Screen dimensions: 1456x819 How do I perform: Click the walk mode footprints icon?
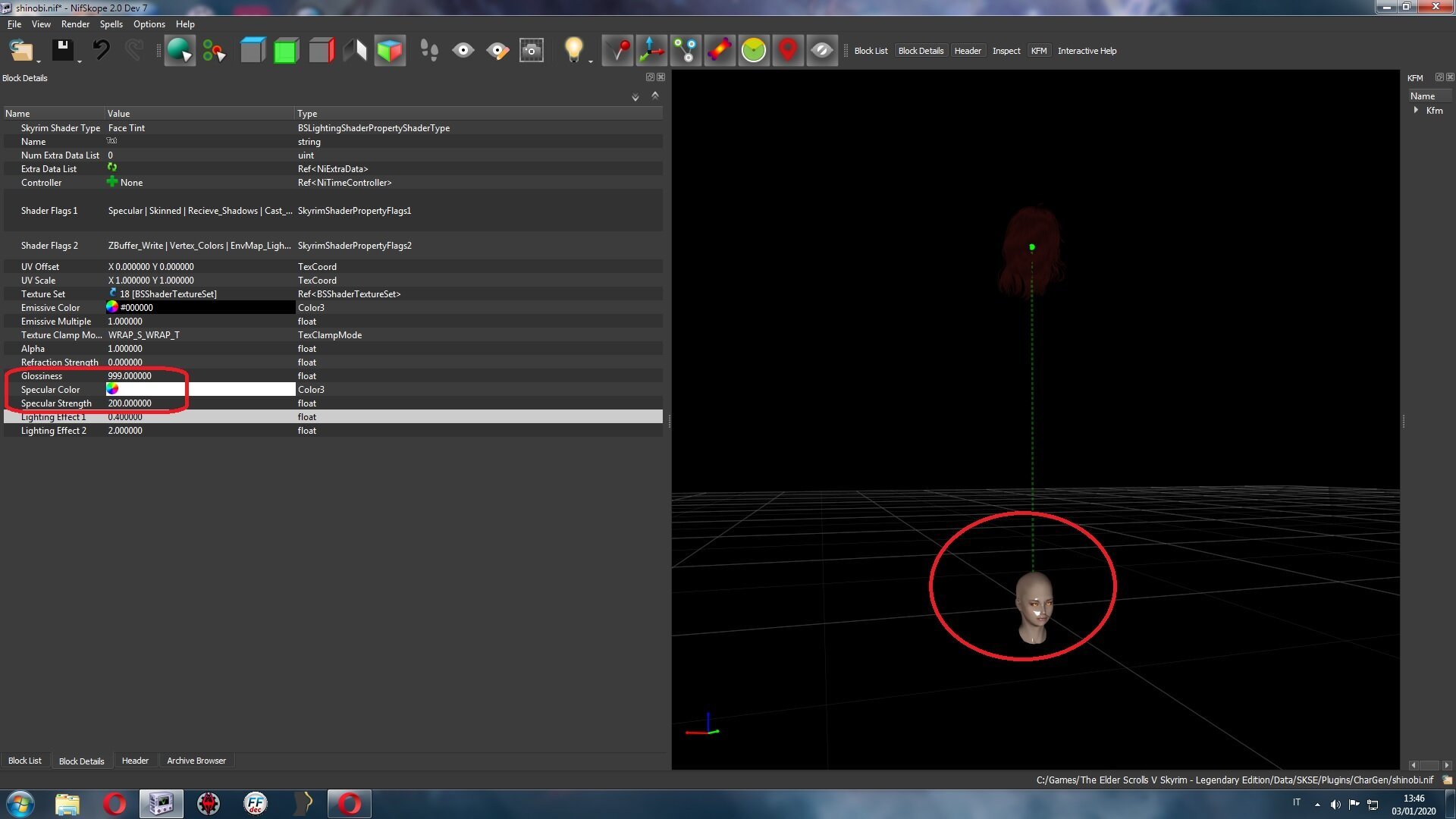point(429,51)
